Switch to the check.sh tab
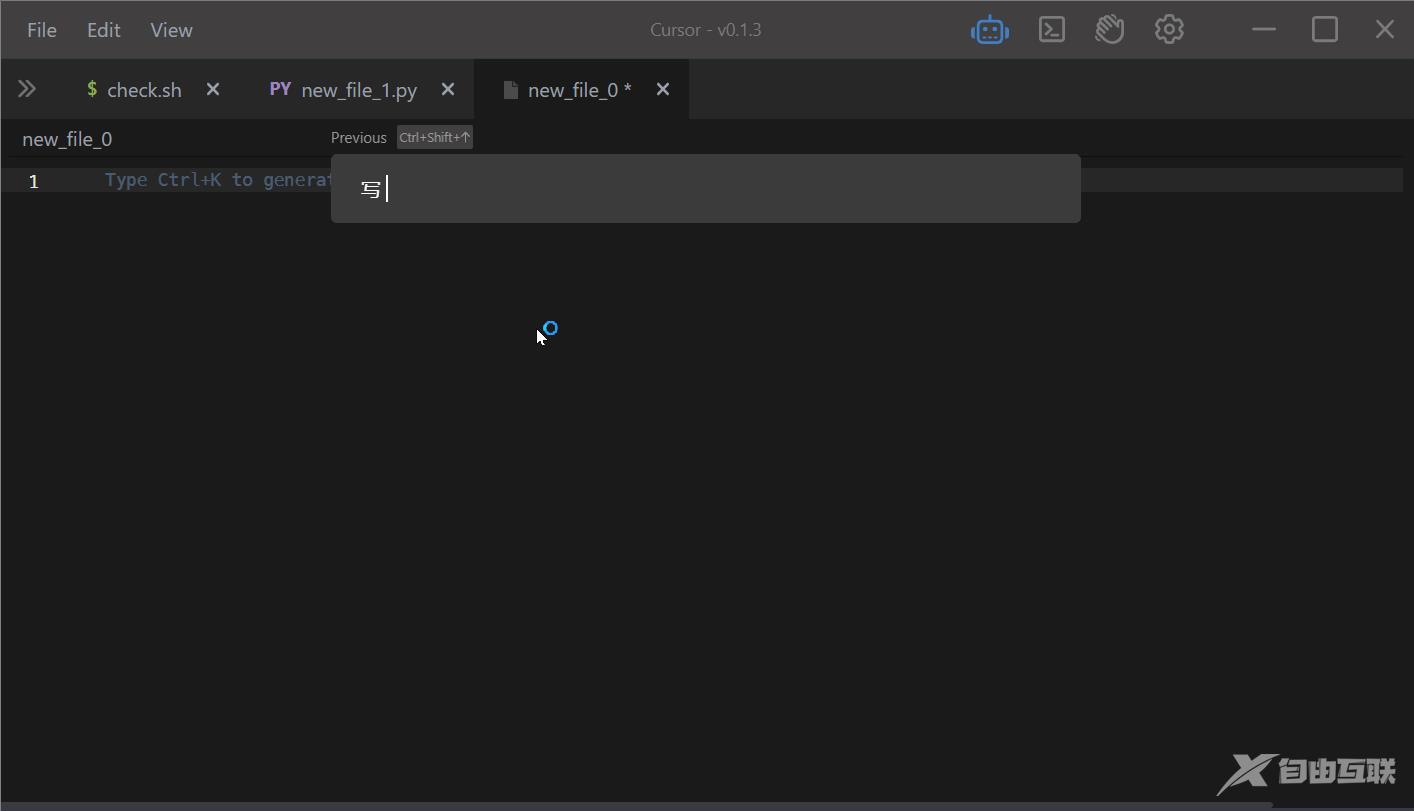 145,90
